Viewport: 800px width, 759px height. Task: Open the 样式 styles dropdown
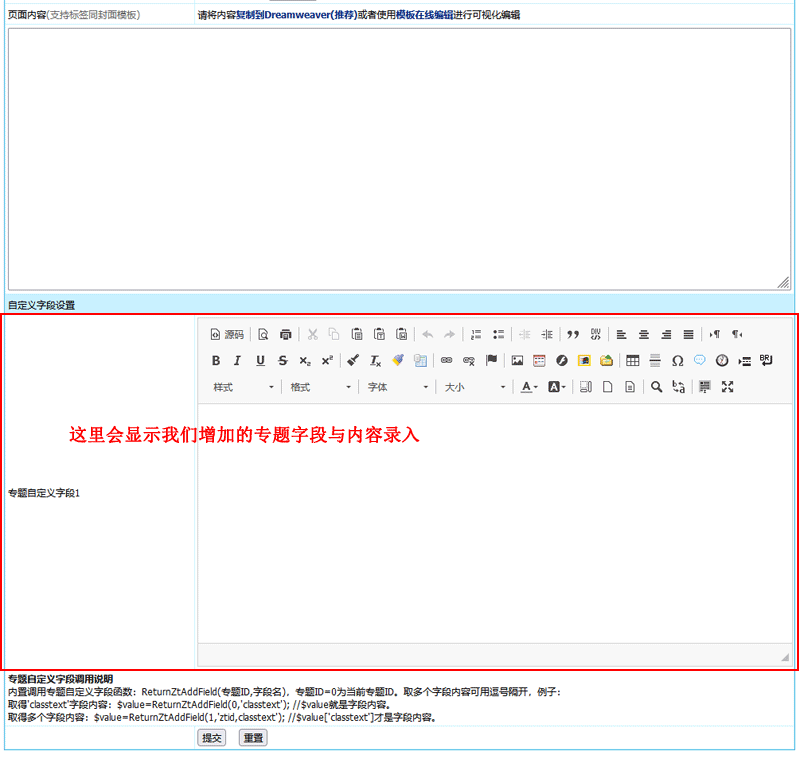[x=242, y=387]
